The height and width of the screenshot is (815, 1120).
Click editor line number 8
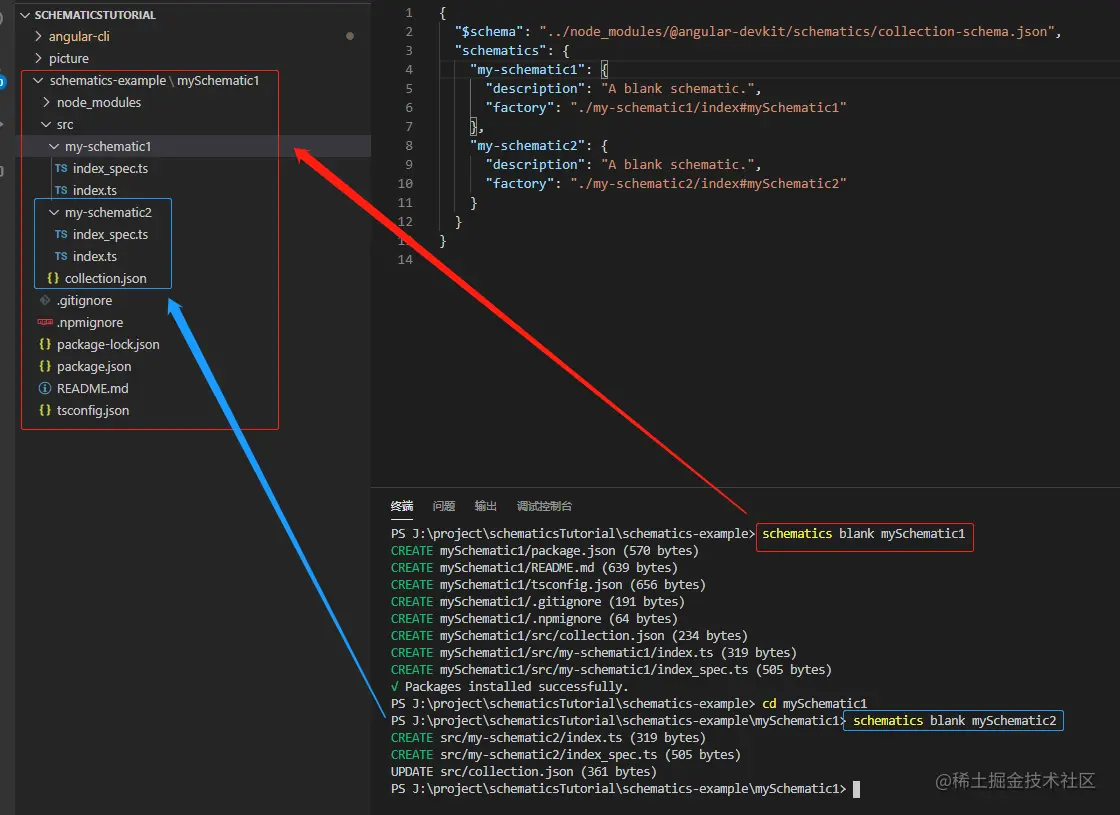[409, 146]
